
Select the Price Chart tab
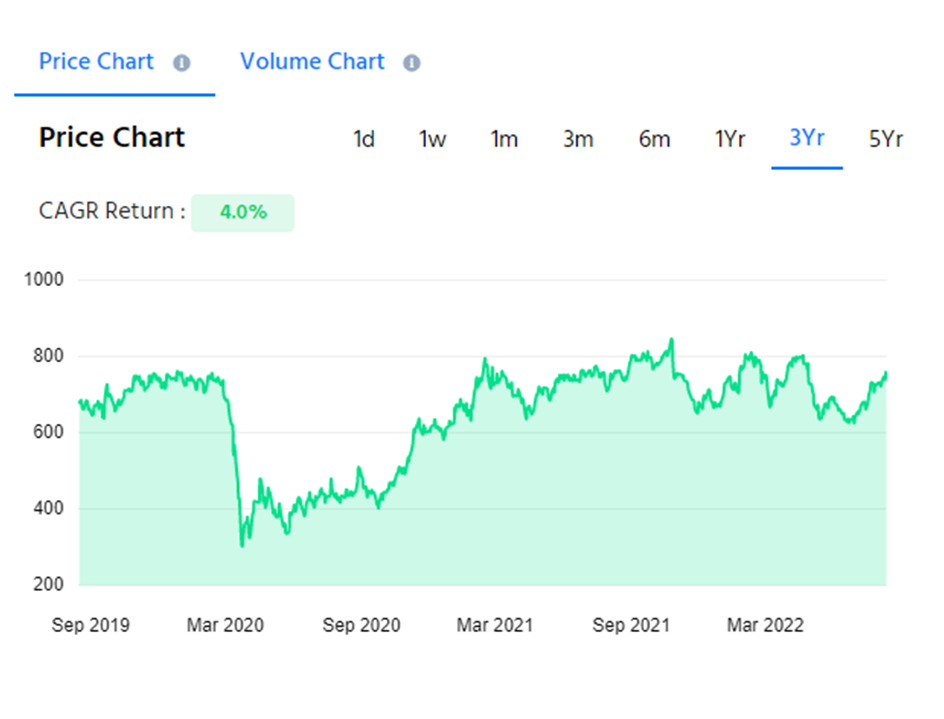pos(96,62)
